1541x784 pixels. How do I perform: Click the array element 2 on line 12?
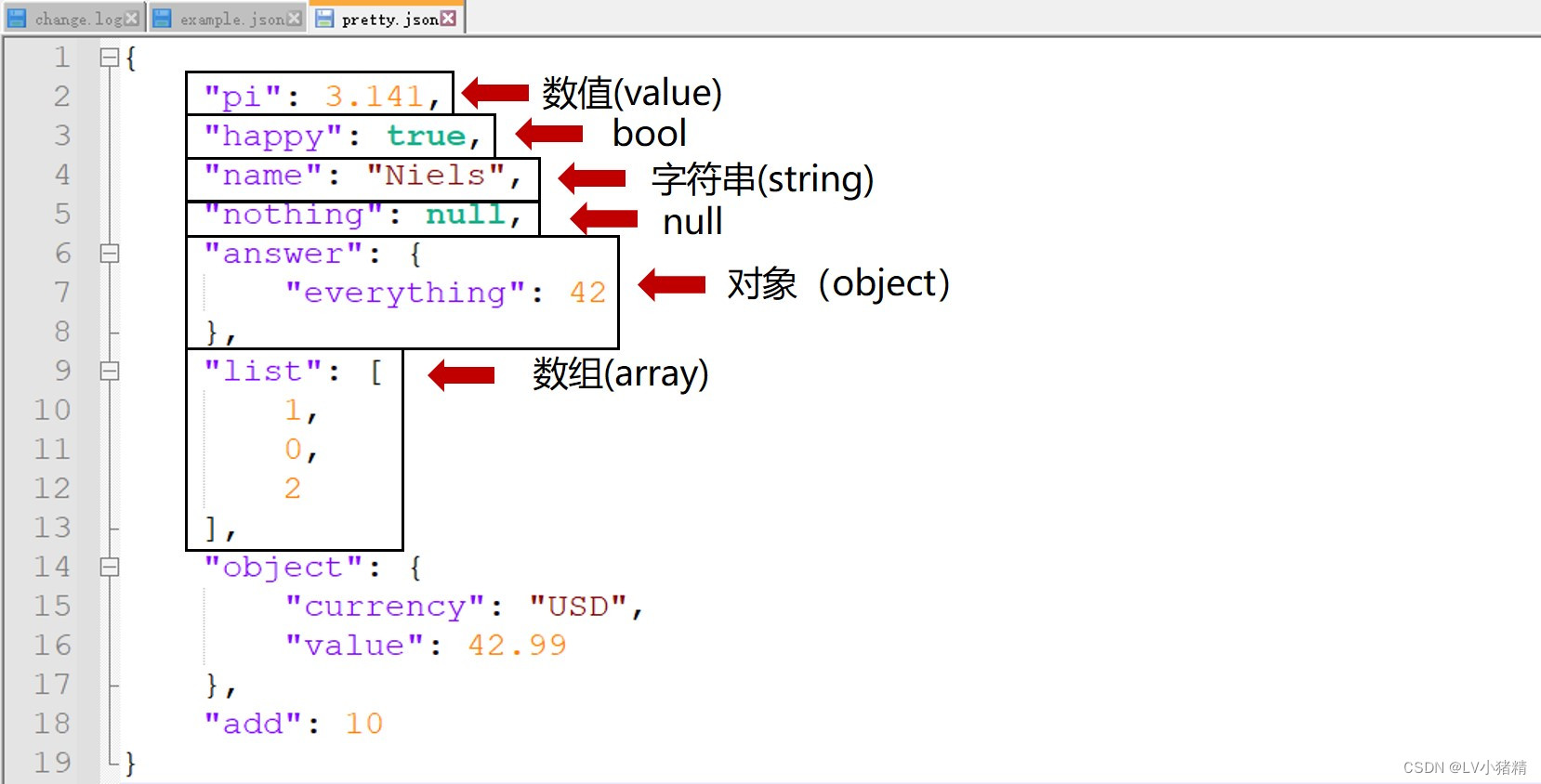coord(294,489)
